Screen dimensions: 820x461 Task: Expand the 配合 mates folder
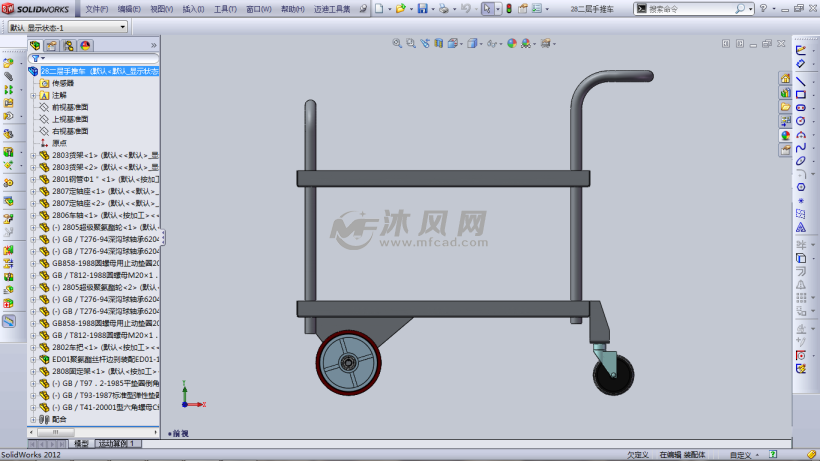33,420
